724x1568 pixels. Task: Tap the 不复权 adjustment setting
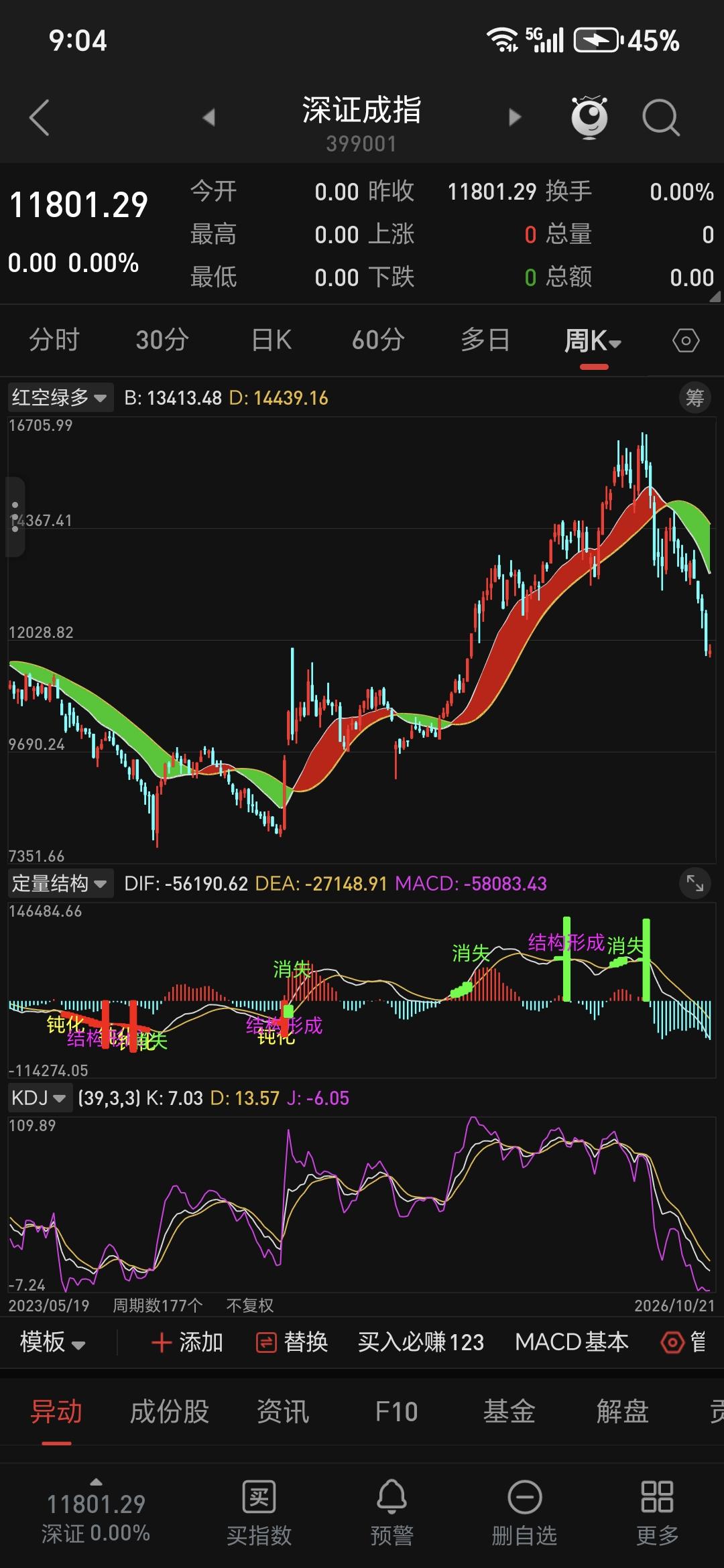click(x=250, y=1305)
